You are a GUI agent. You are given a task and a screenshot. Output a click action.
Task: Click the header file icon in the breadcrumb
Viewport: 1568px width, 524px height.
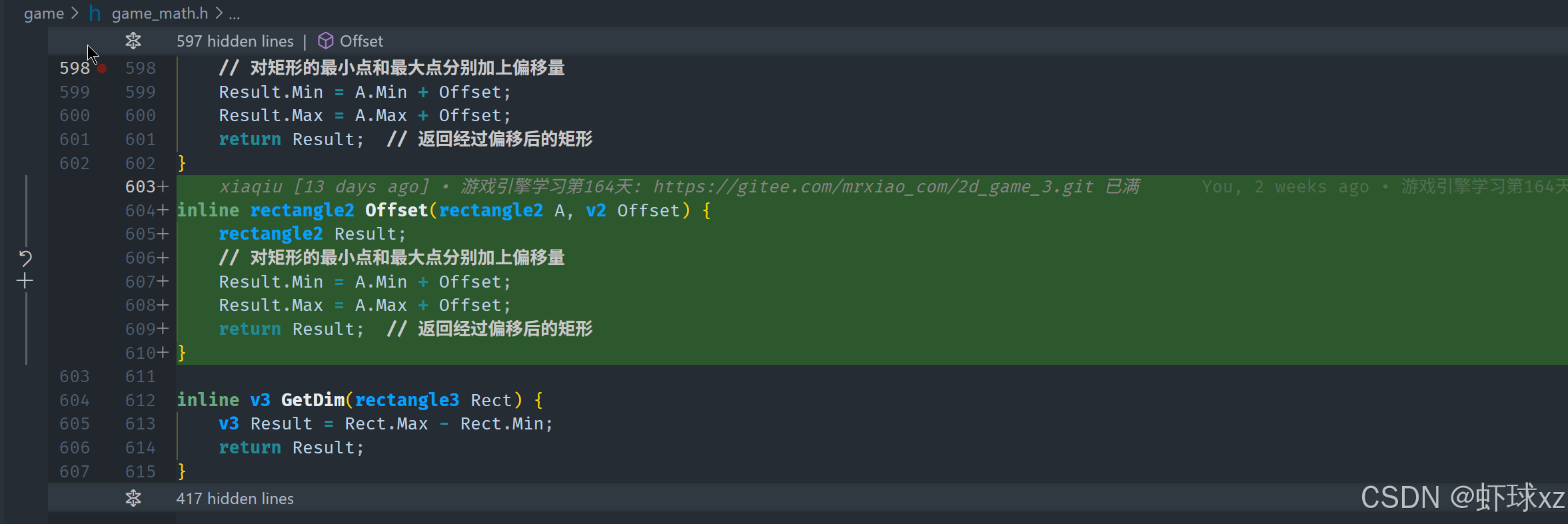pyautogui.click(x=95, y=13)
